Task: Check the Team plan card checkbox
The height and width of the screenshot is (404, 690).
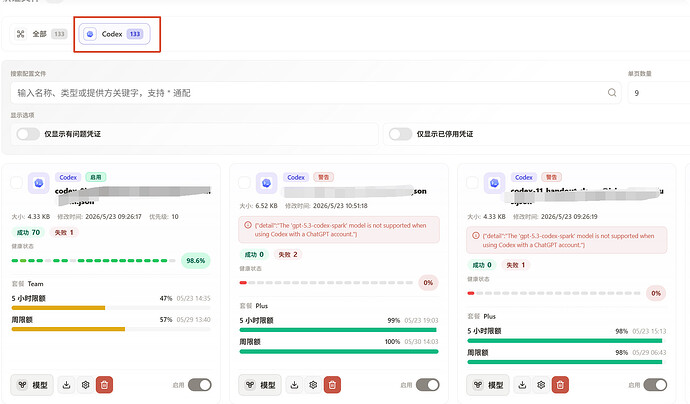Action: tap(16, 183)
